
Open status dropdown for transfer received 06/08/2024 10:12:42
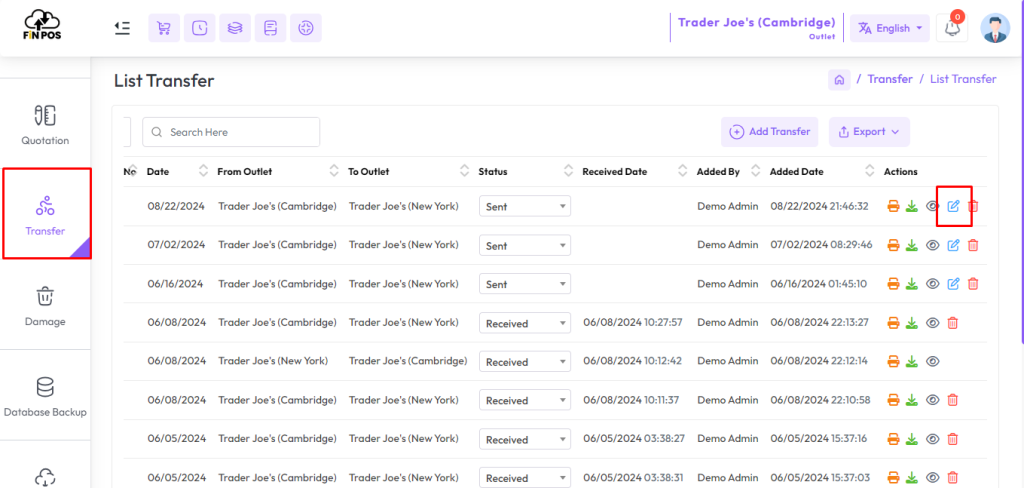(525, 362)
